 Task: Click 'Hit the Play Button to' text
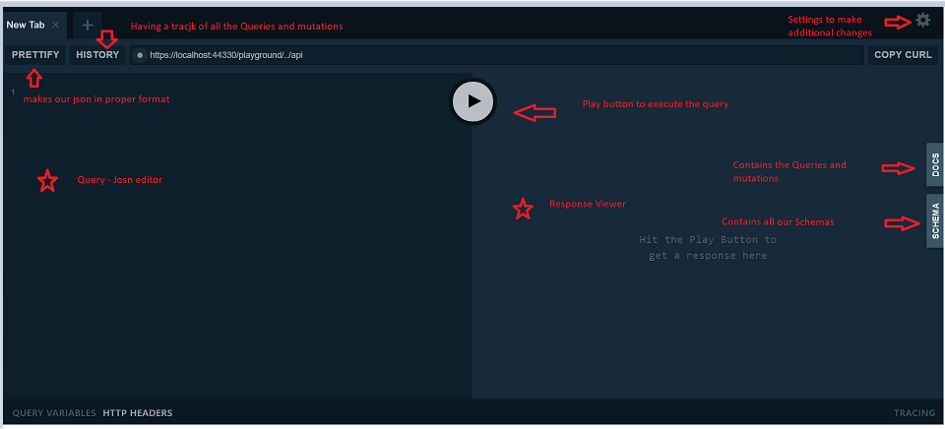pos(708,239)
